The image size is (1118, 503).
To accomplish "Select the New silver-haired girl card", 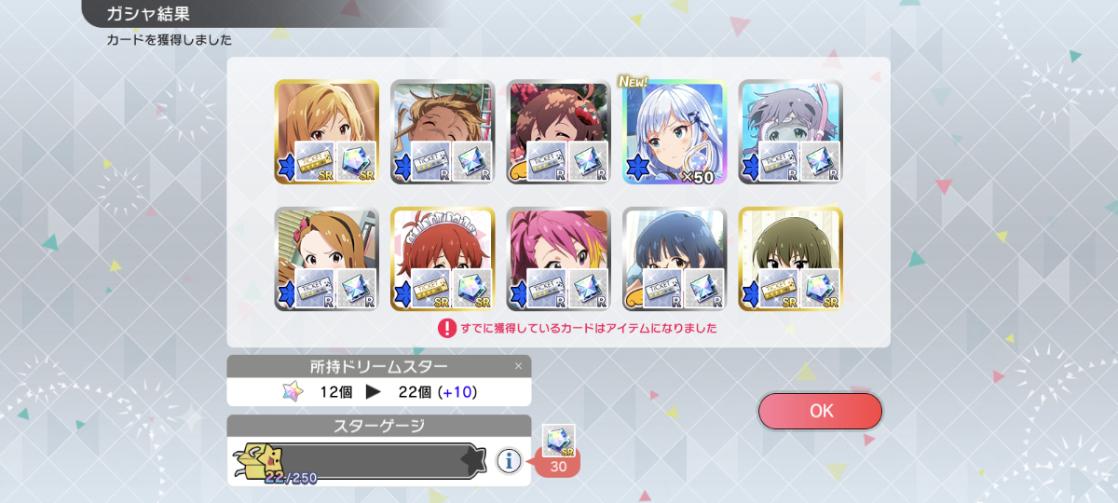I will pos(675,132).
